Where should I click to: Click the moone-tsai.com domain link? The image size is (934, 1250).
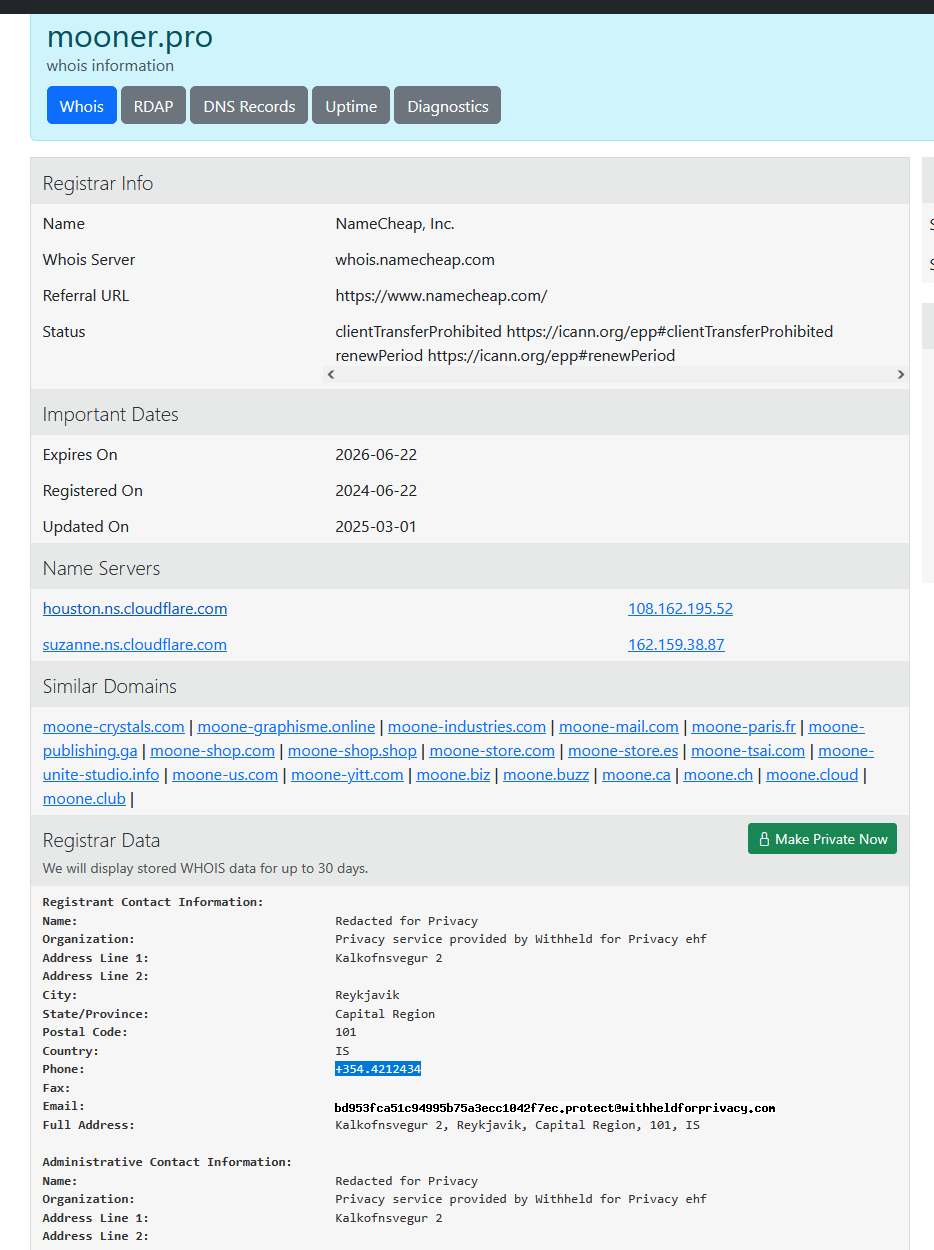click(748, 751)
